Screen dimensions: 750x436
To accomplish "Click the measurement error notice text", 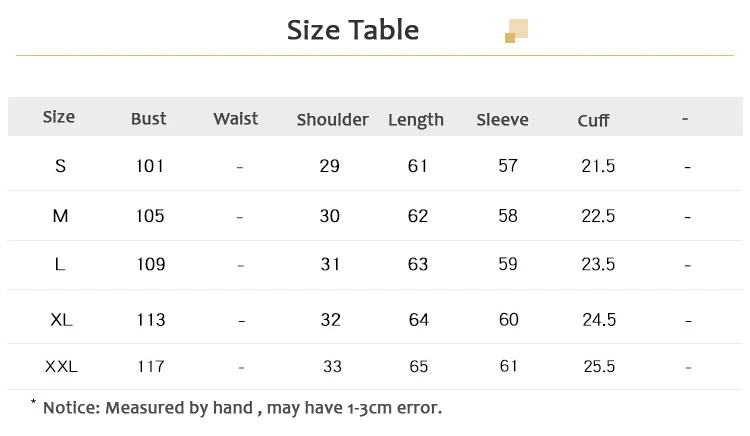I will [242, 408].
